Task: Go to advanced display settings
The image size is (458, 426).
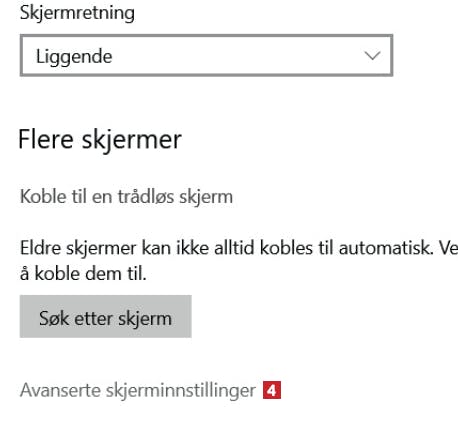Action: (x=138, y=390)
